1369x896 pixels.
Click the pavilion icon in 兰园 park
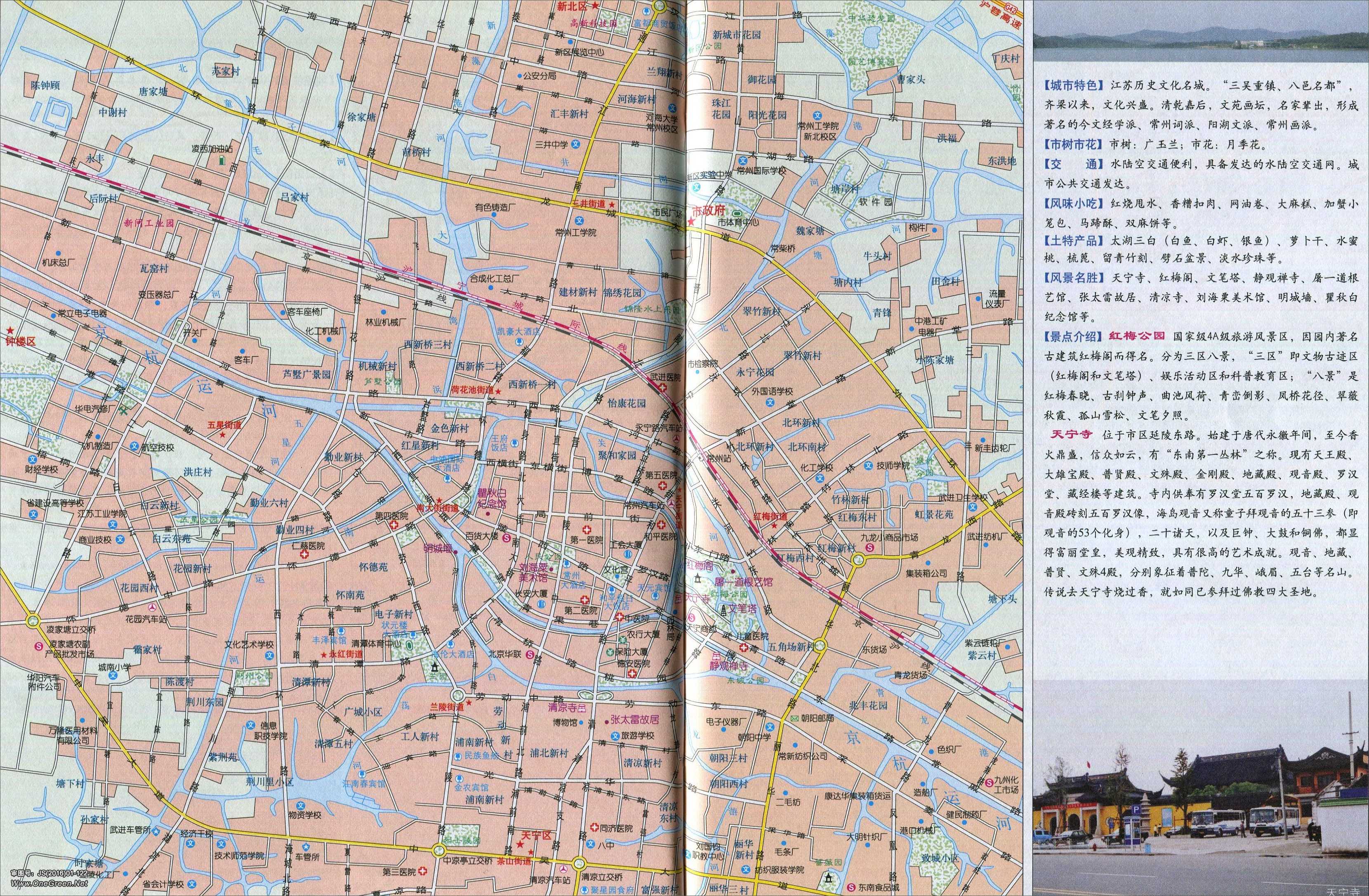pyautogui.click(x=436, y=668)
